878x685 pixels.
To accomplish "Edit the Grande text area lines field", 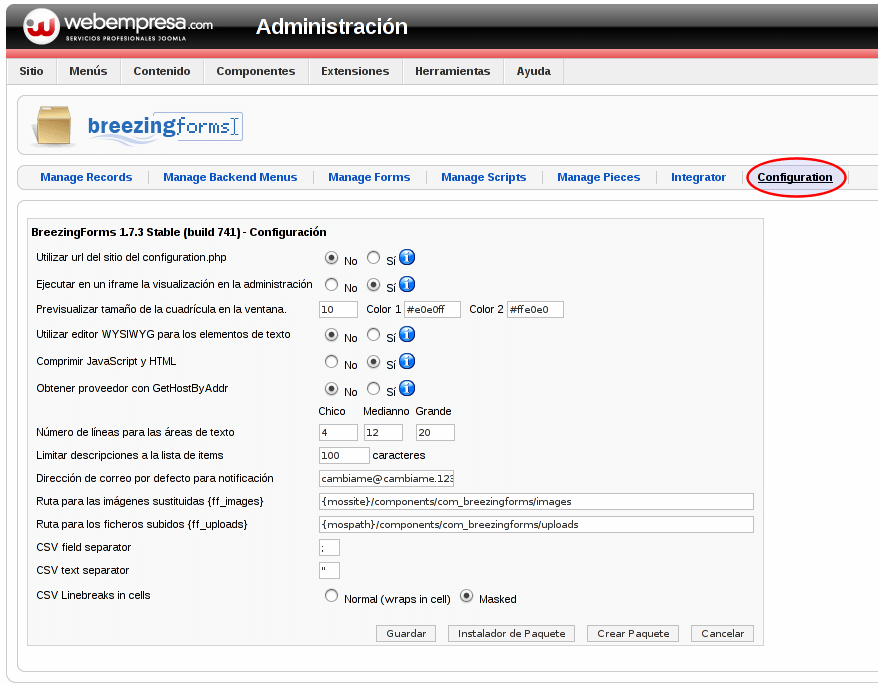I will click(435, 432).
